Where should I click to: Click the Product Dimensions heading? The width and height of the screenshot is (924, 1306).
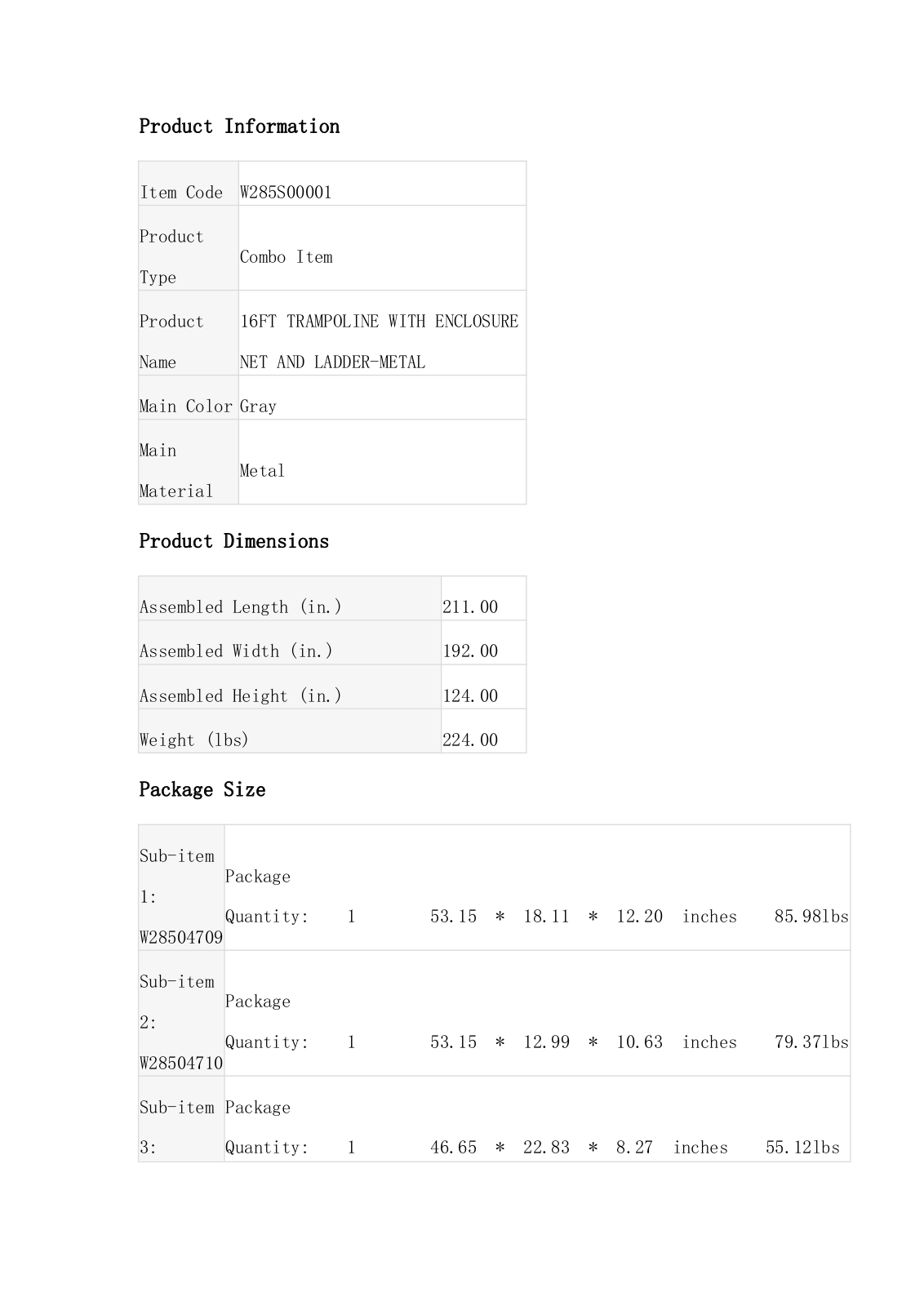(233, 541)
